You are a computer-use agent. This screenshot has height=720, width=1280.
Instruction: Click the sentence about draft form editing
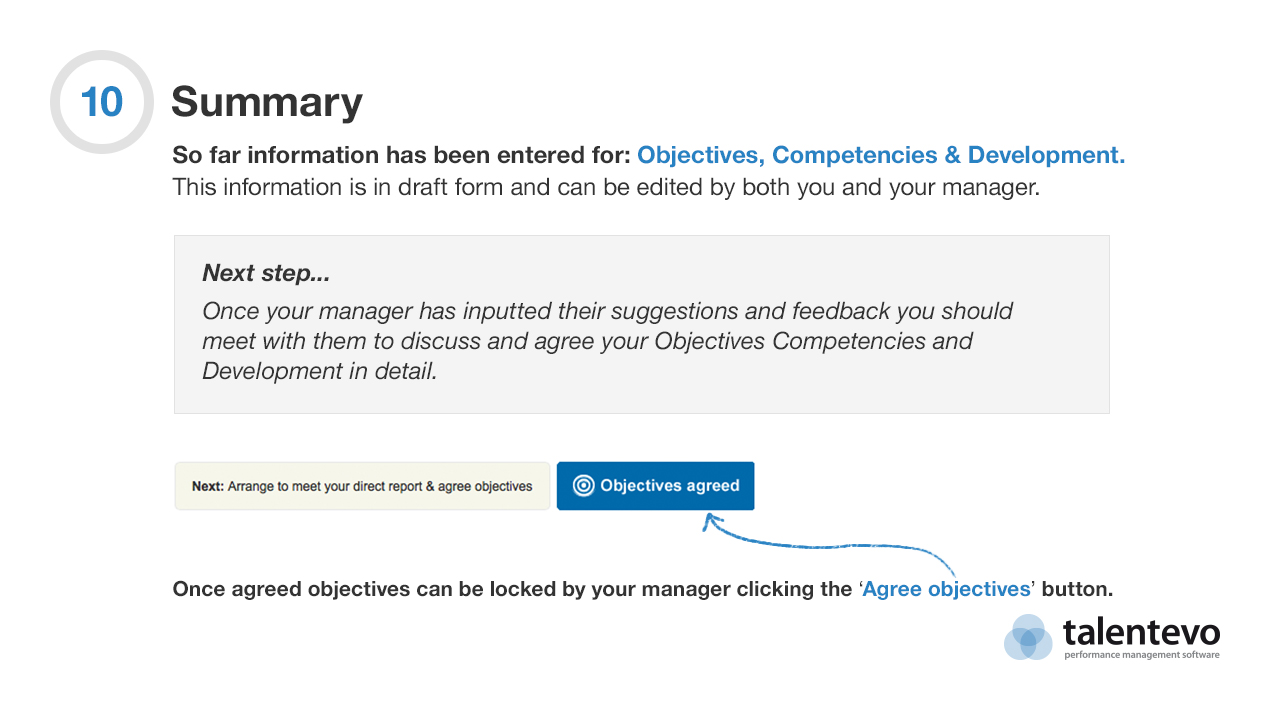[606, 187]
